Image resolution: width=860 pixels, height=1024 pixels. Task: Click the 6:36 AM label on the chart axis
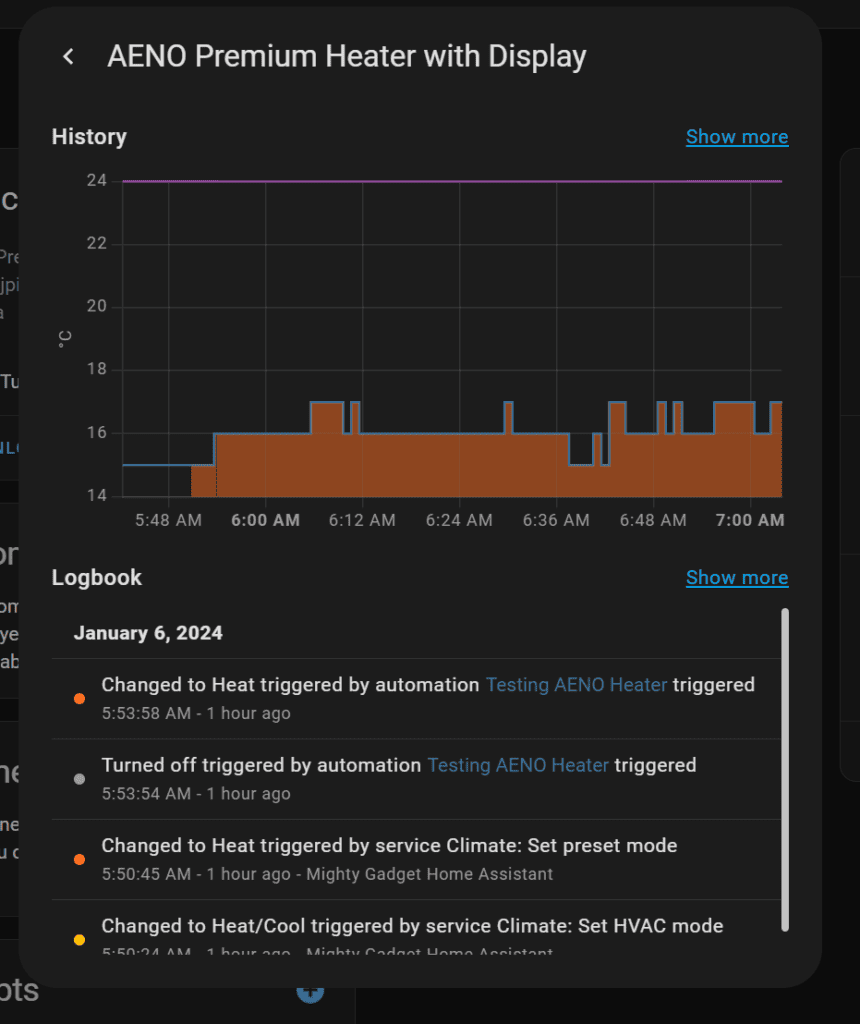pos(556,520)
